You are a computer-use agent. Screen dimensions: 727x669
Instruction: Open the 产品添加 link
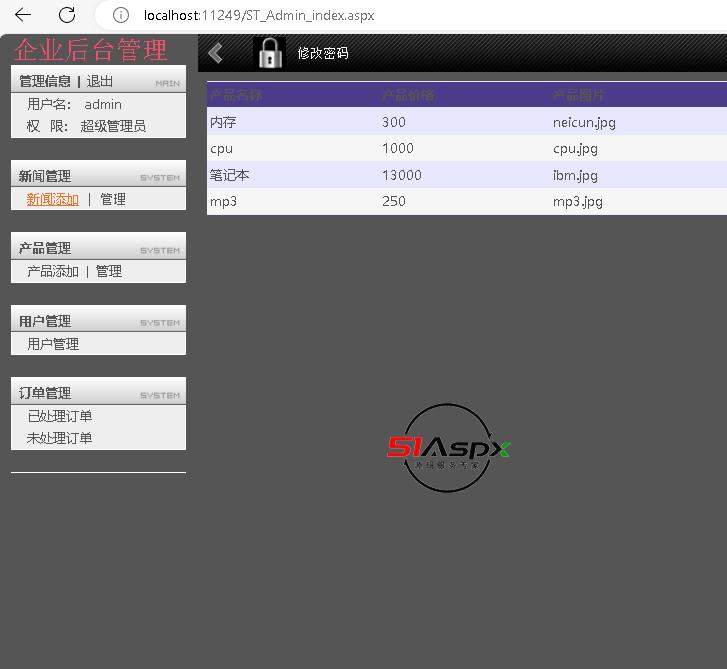tap(52, 271)
